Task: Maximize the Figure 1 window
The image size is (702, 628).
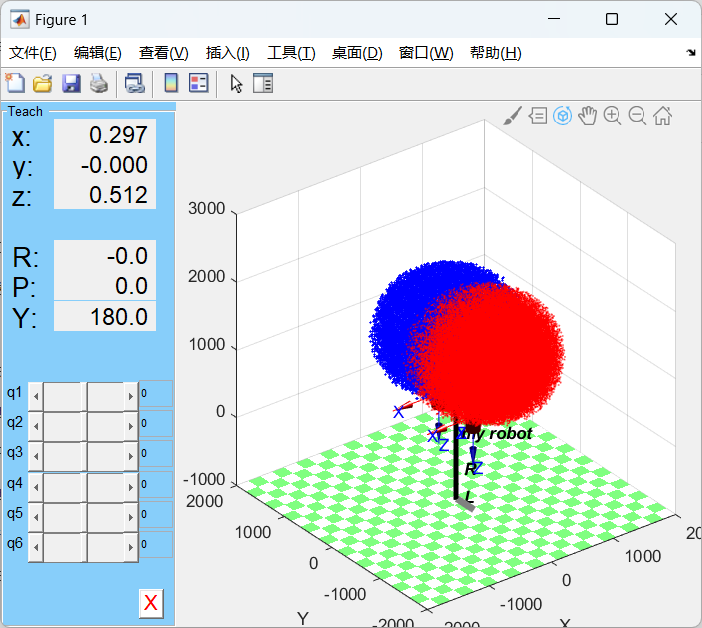Action: (x=612, y=19)
